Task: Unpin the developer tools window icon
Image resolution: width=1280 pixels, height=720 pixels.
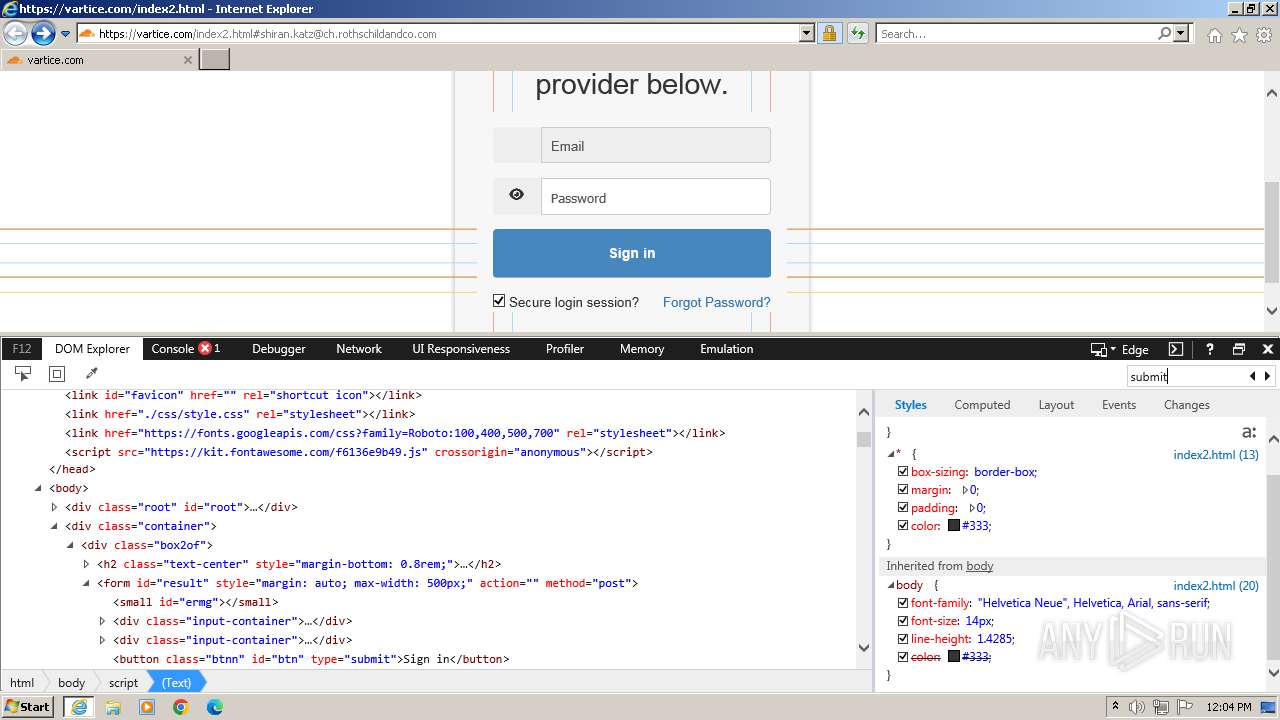Action: 1239,349
